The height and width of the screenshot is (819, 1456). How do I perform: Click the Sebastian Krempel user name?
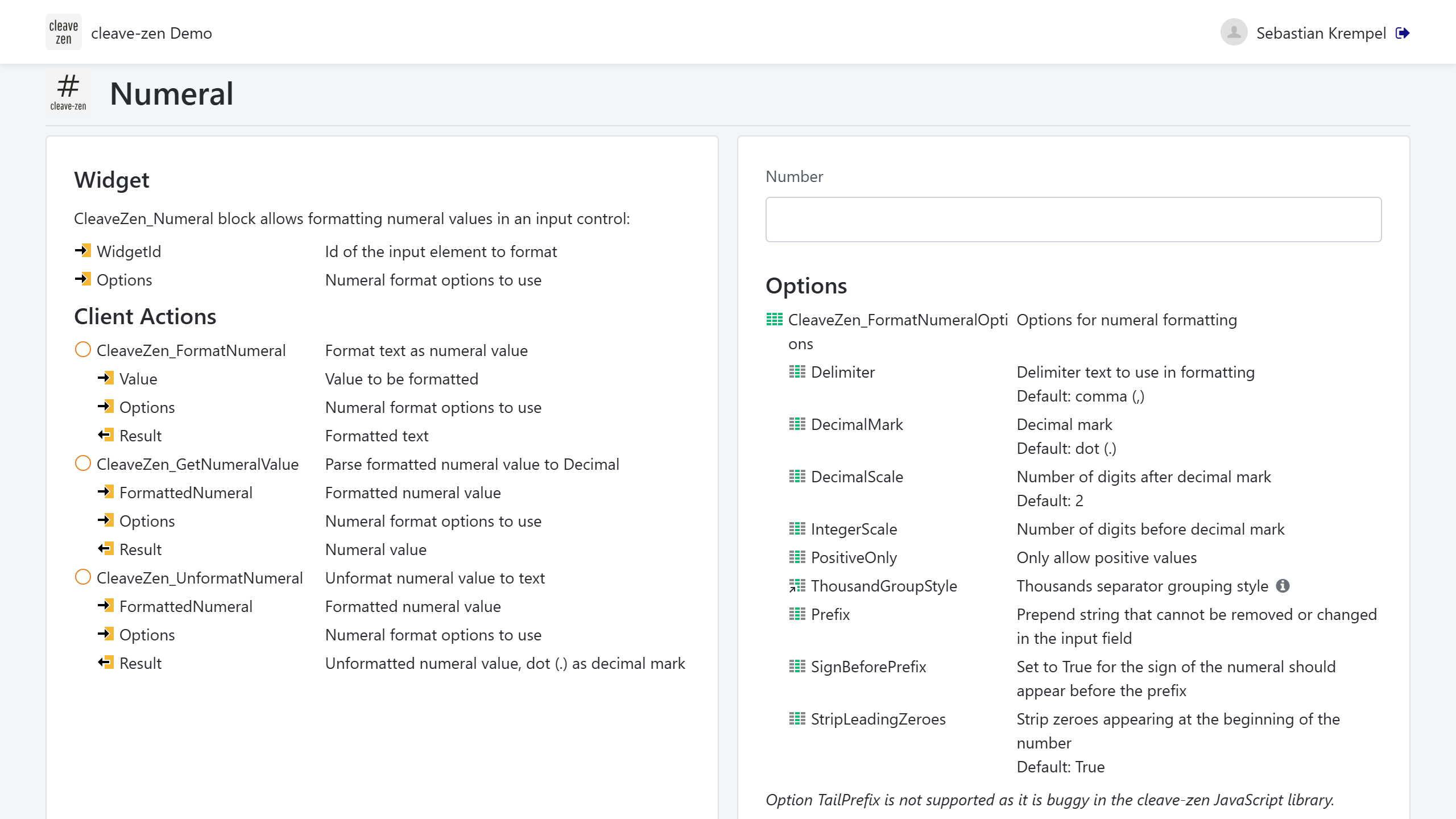(1321, 33)
